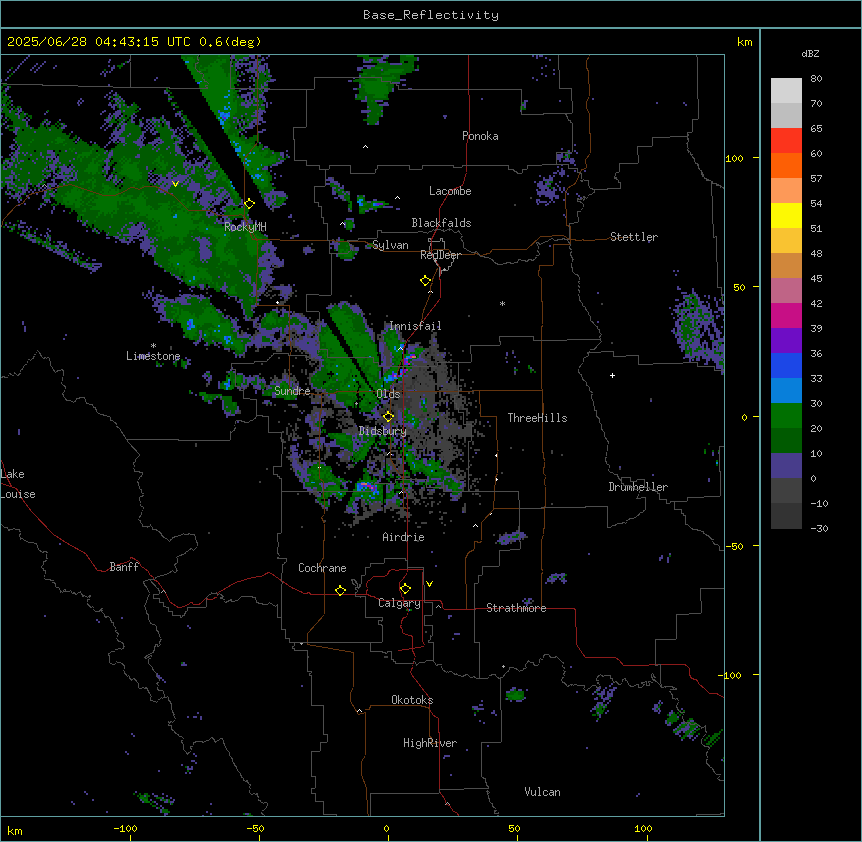Click the white plus marker west of Drumheller

tap(612, 375)
